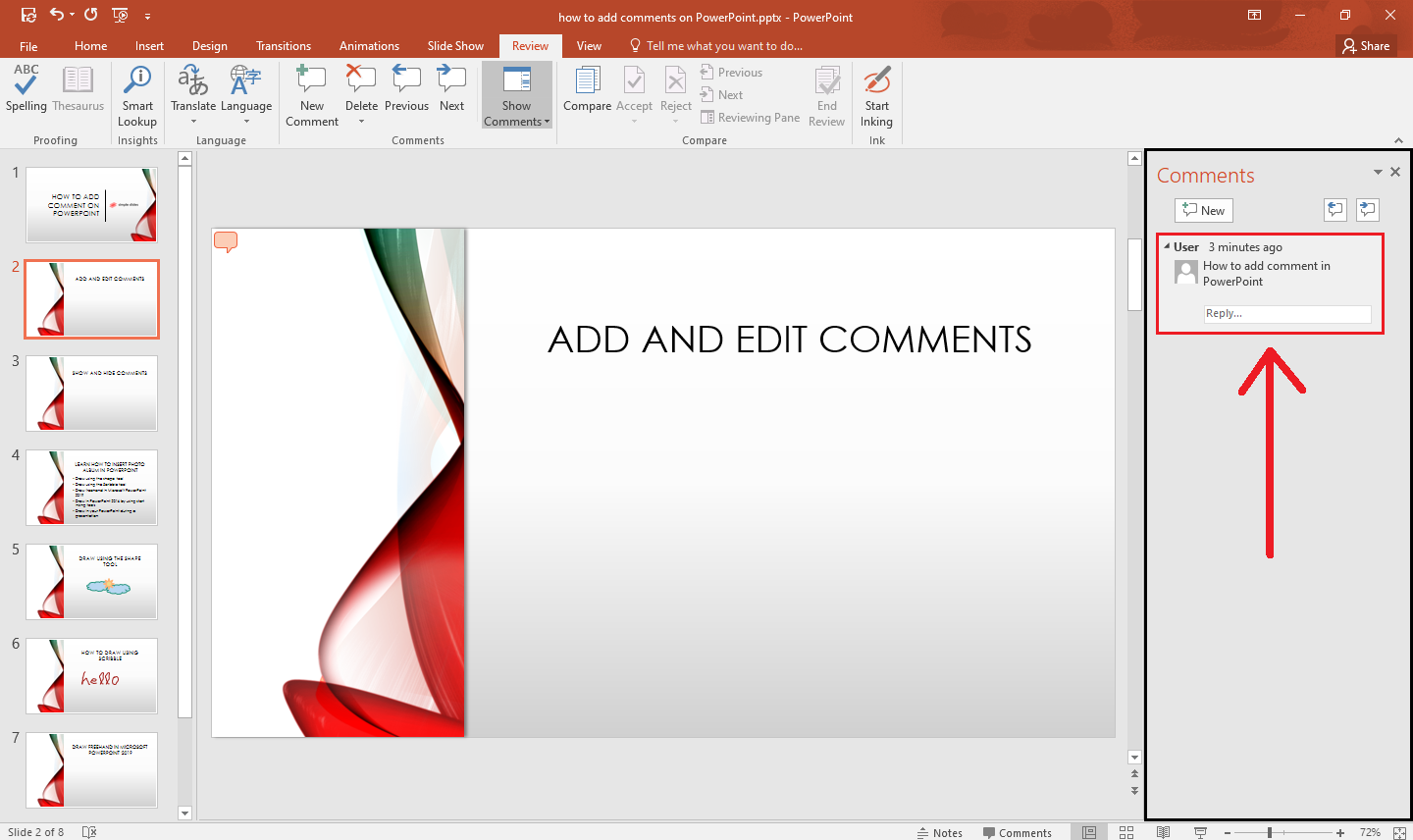Fit slide to current window
1413x840 pixels.
coord(1399,832)
